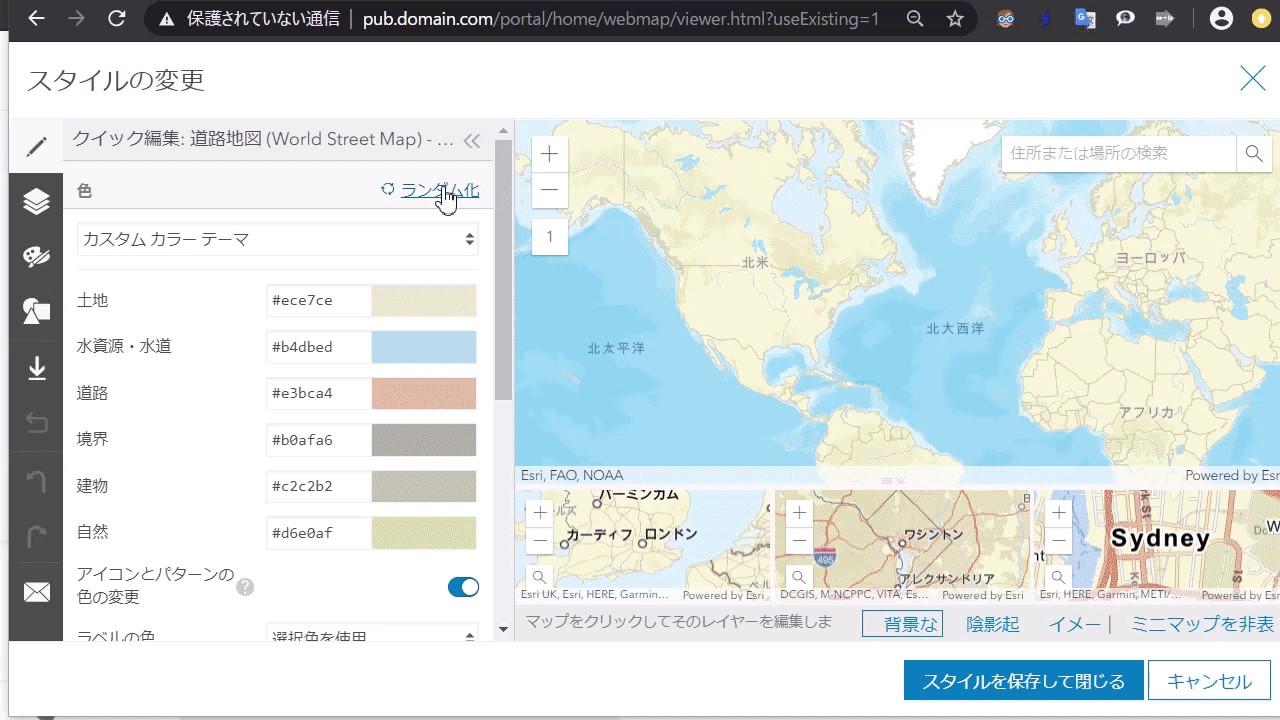Click the 道路 color swatch

424,393
